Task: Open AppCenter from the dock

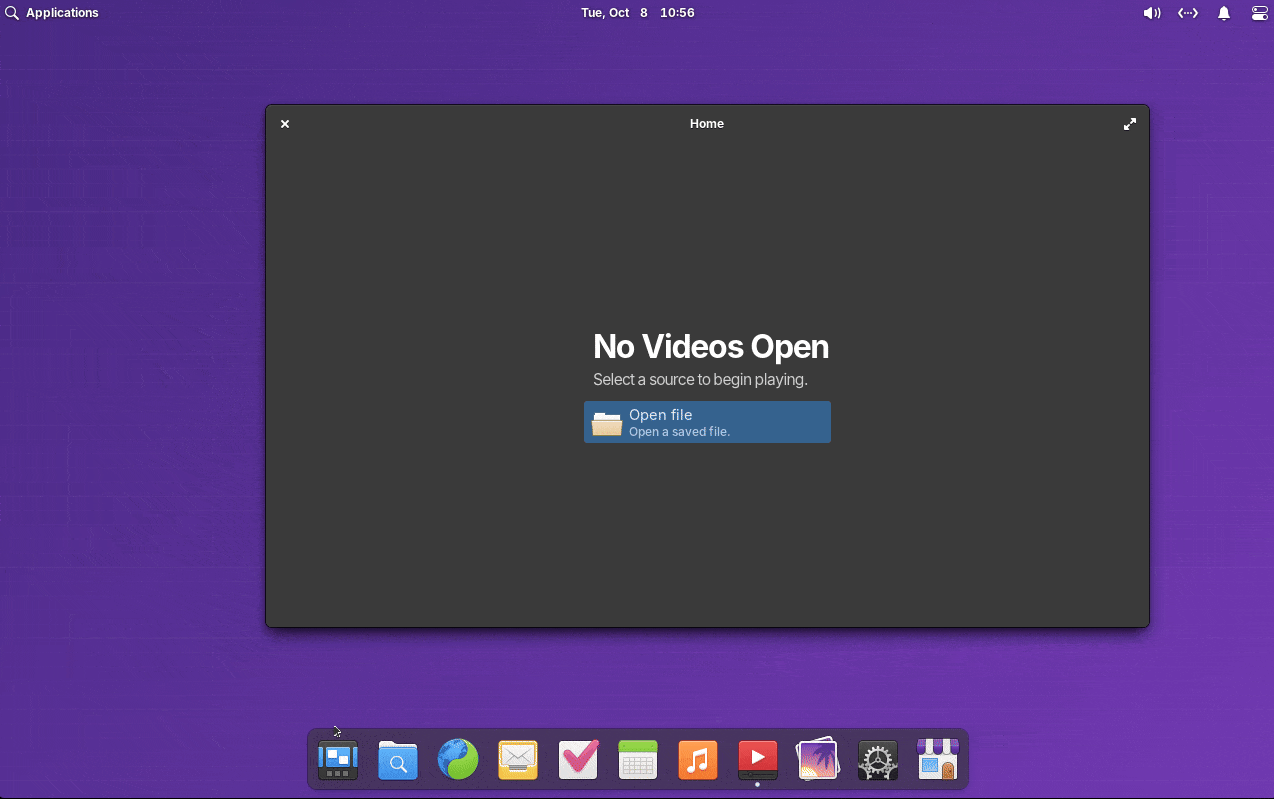Action: click(937, 759)
